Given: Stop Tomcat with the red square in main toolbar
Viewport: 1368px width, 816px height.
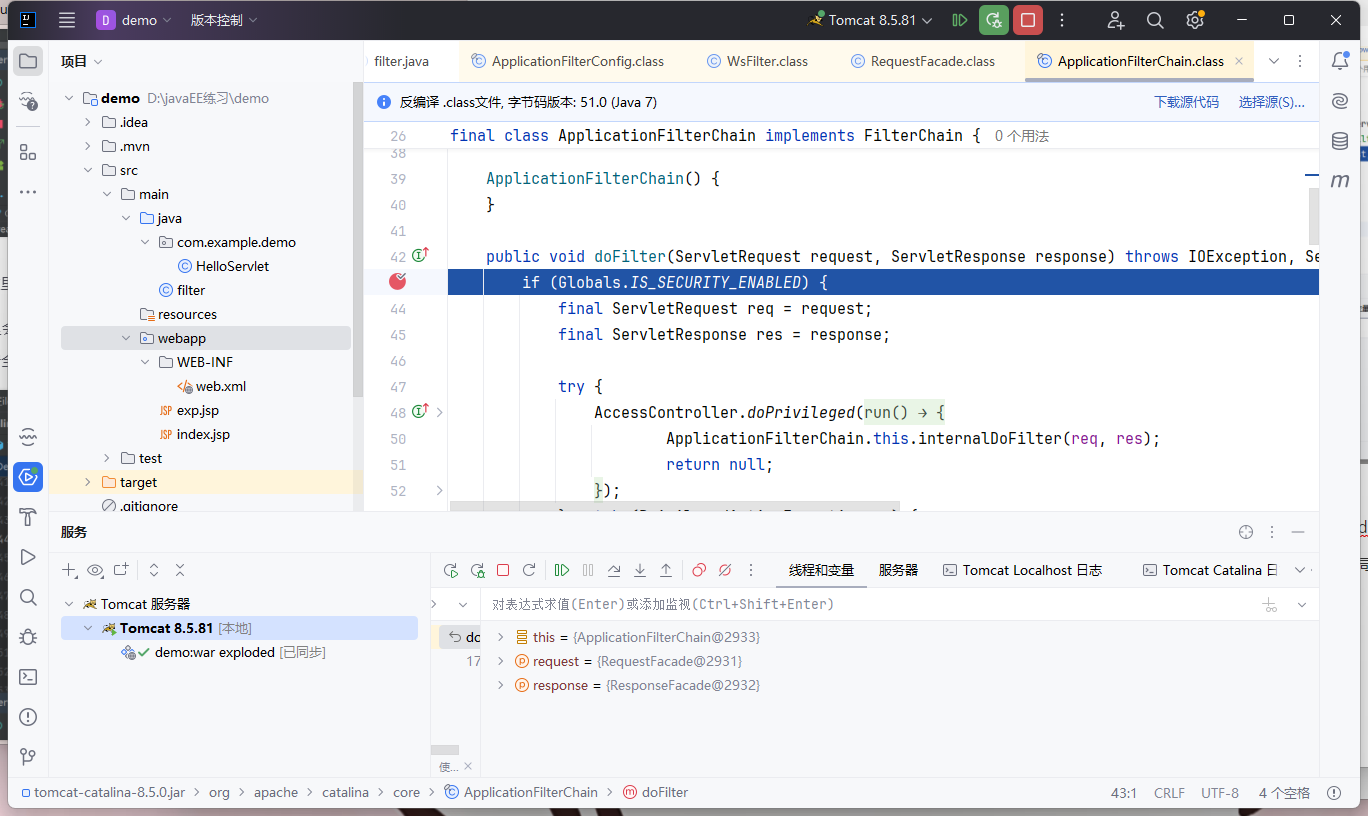Looking at the screenshot, I should 1027,20.
